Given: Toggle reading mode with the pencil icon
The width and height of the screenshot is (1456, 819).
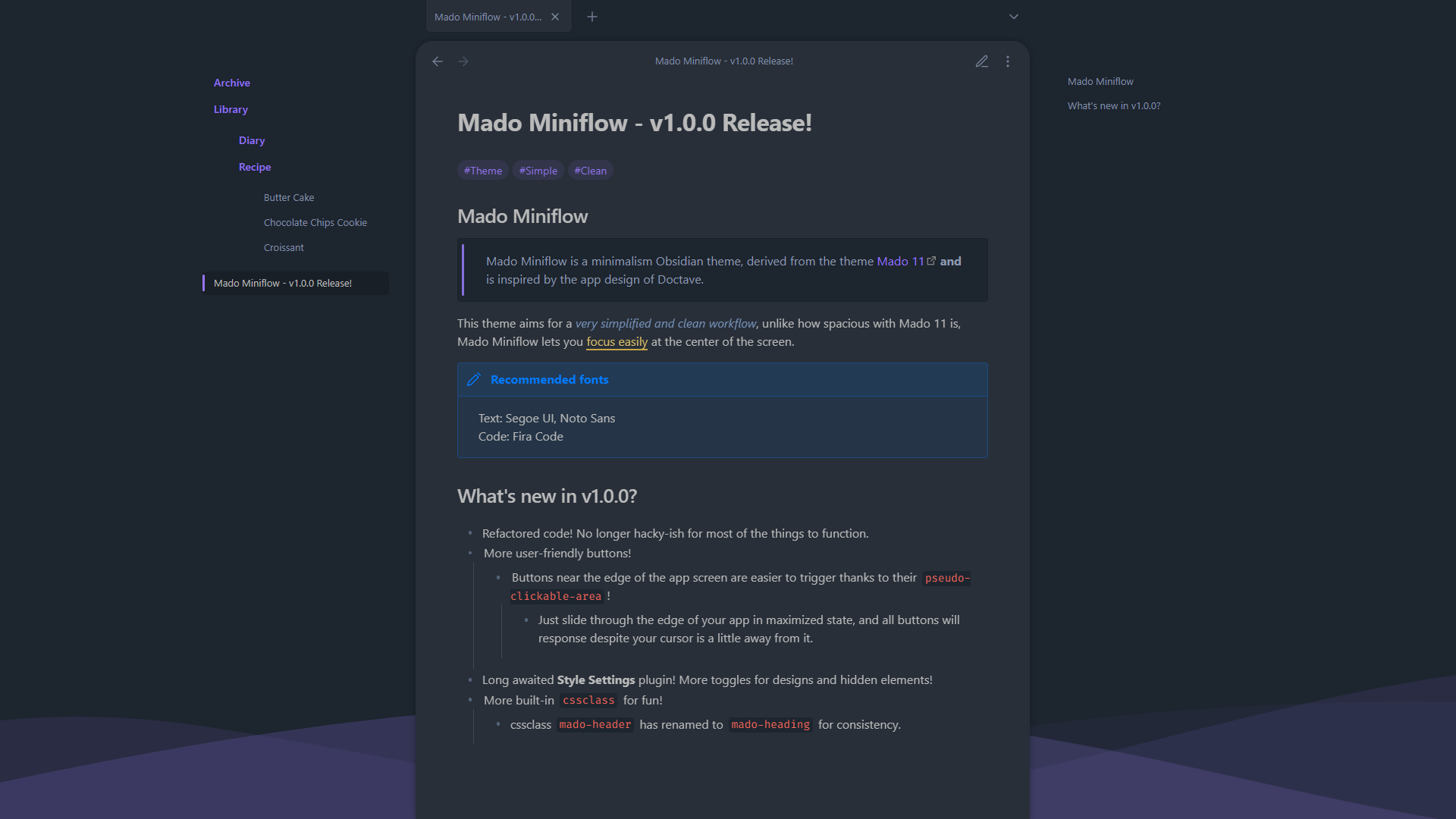Looking at the screenshot, I should coord(981,61).
